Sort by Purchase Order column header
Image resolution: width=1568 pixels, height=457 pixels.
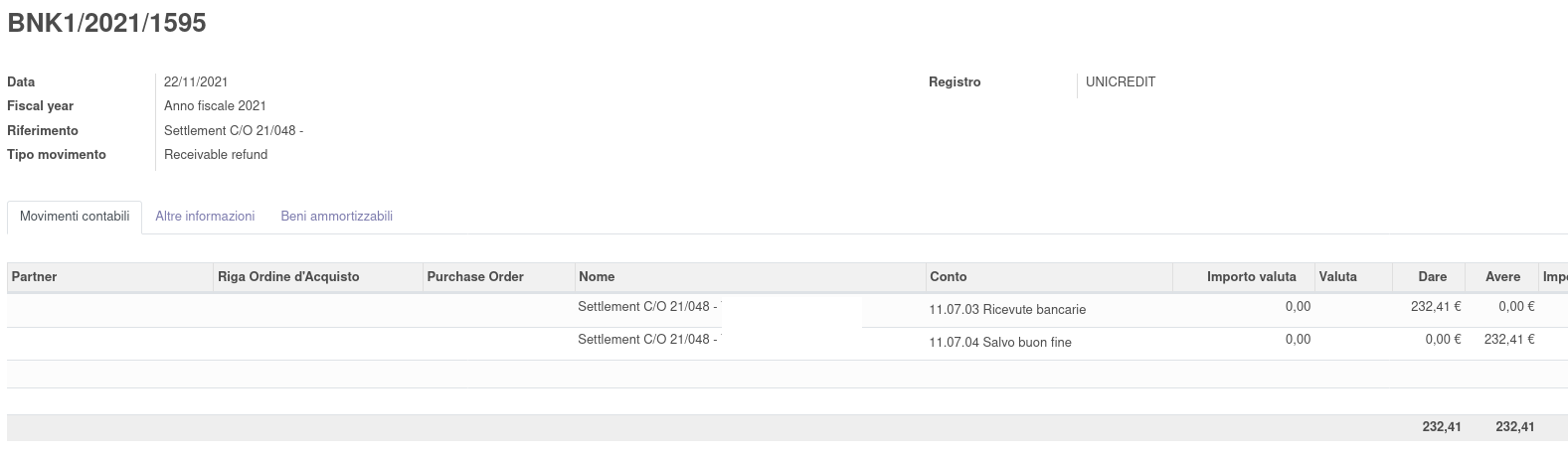(475, 277)
